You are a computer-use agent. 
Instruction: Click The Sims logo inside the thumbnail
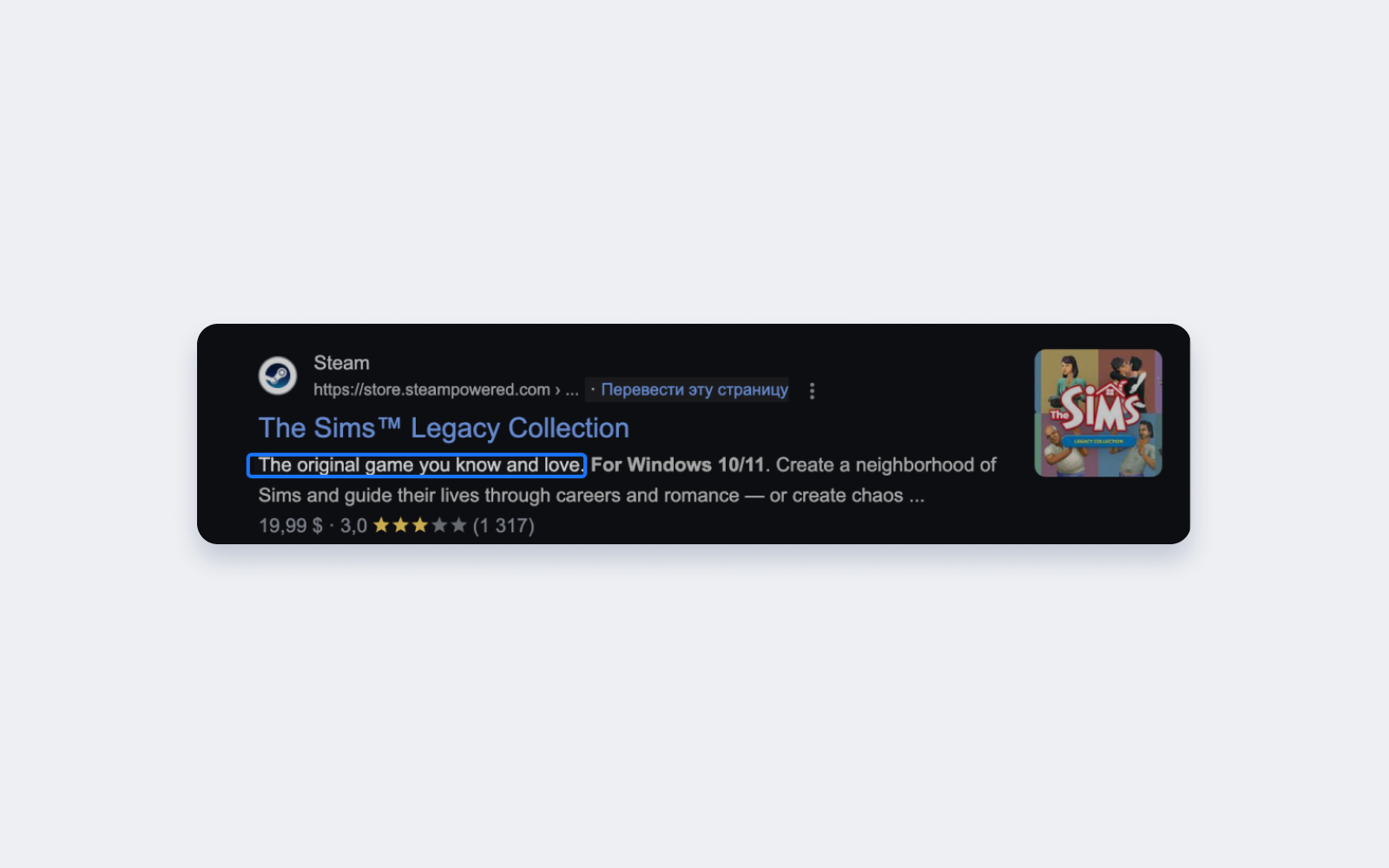pos(1098,408)
